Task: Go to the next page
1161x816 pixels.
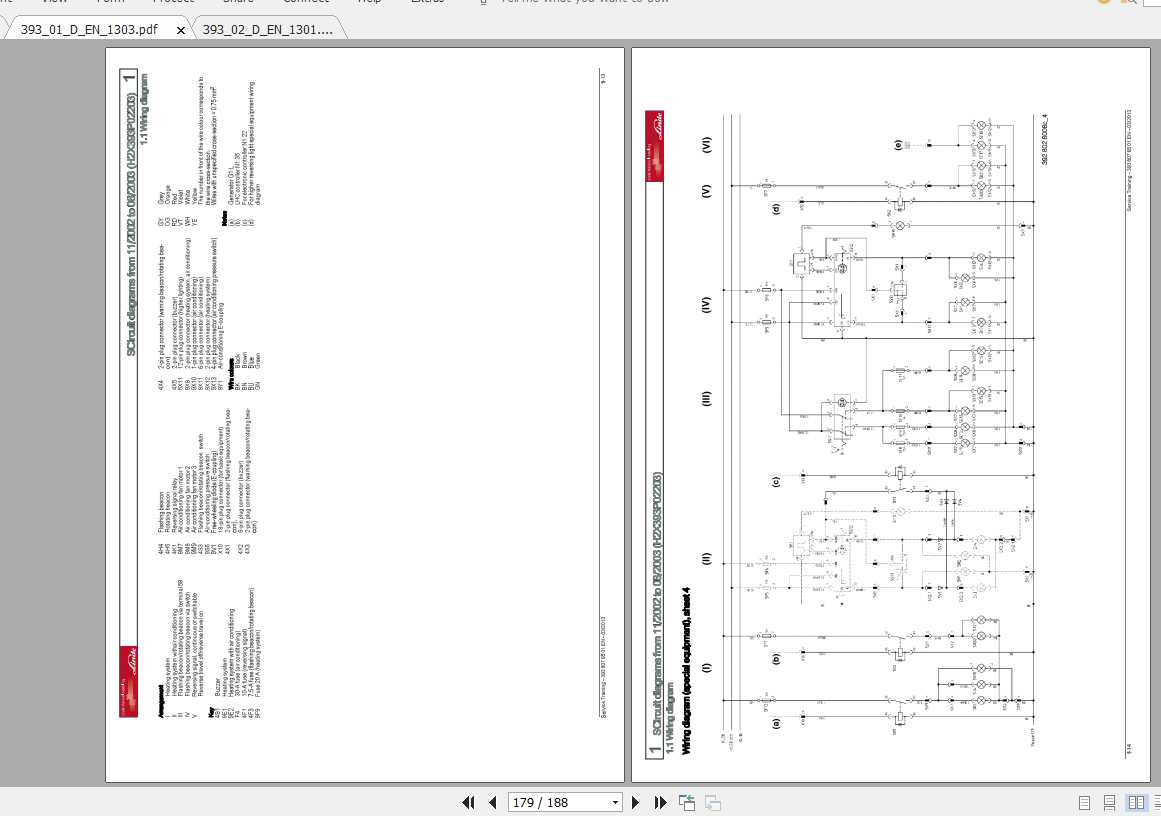Action: click(x=635, y=803)
